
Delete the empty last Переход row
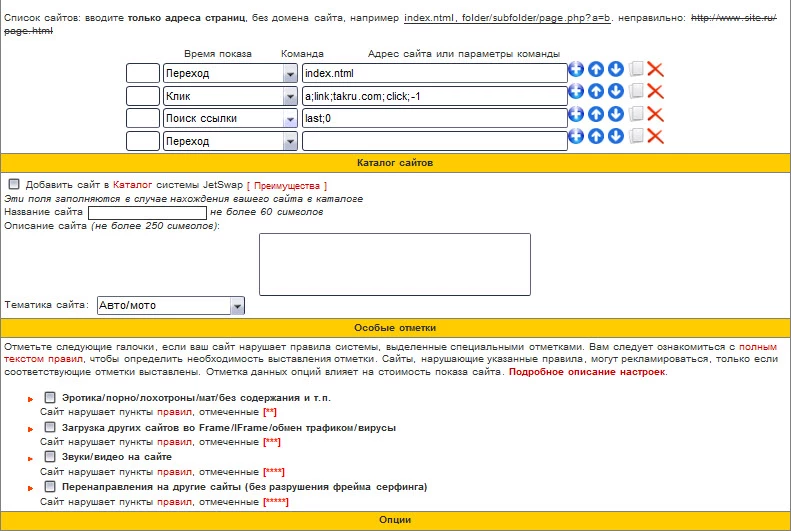click(x=655, y=136)
